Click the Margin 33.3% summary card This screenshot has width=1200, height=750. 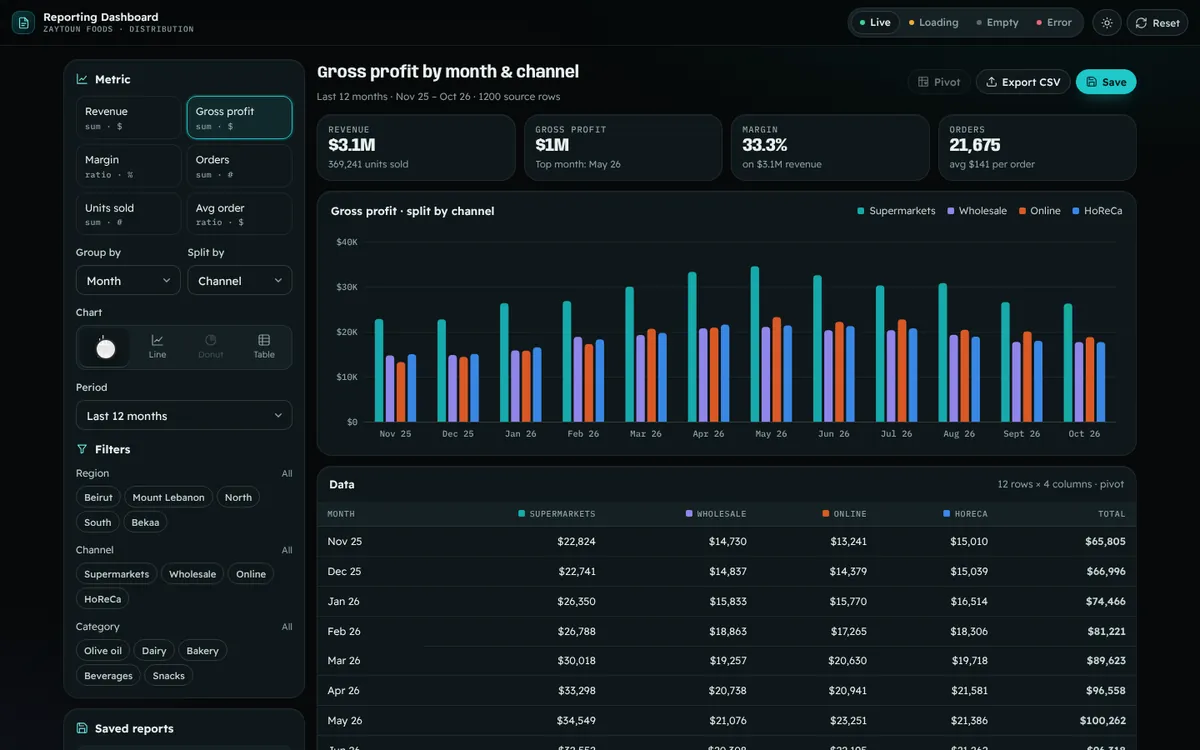830,148
